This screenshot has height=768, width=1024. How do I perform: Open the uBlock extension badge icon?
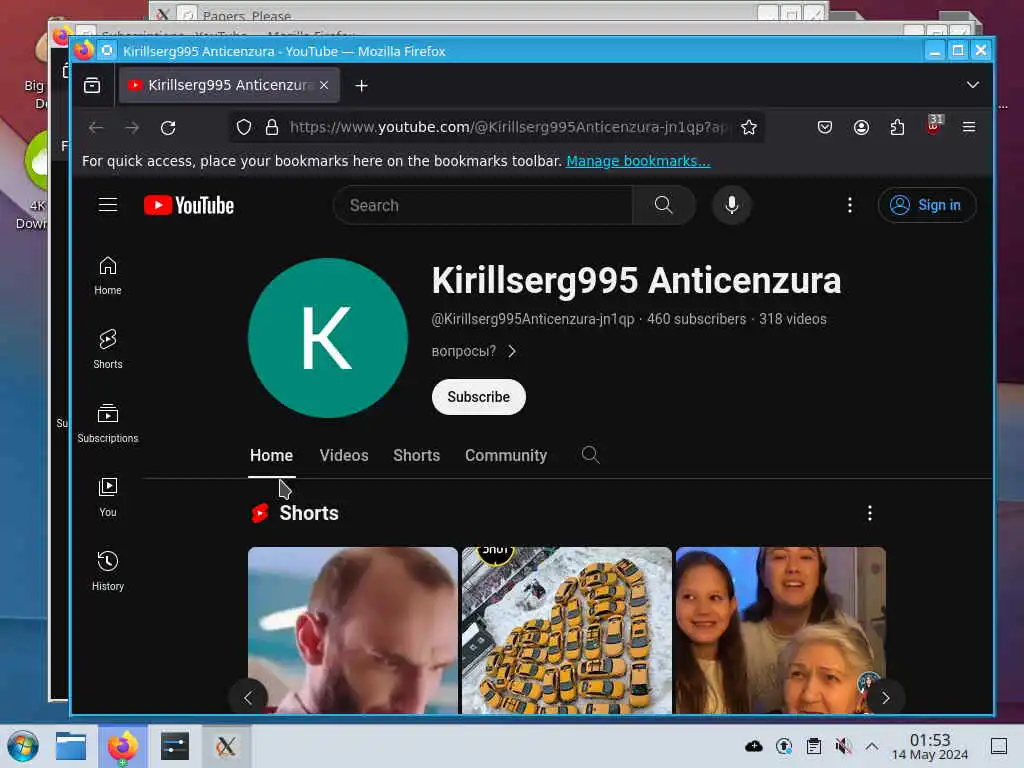click(x=934, y=125)
